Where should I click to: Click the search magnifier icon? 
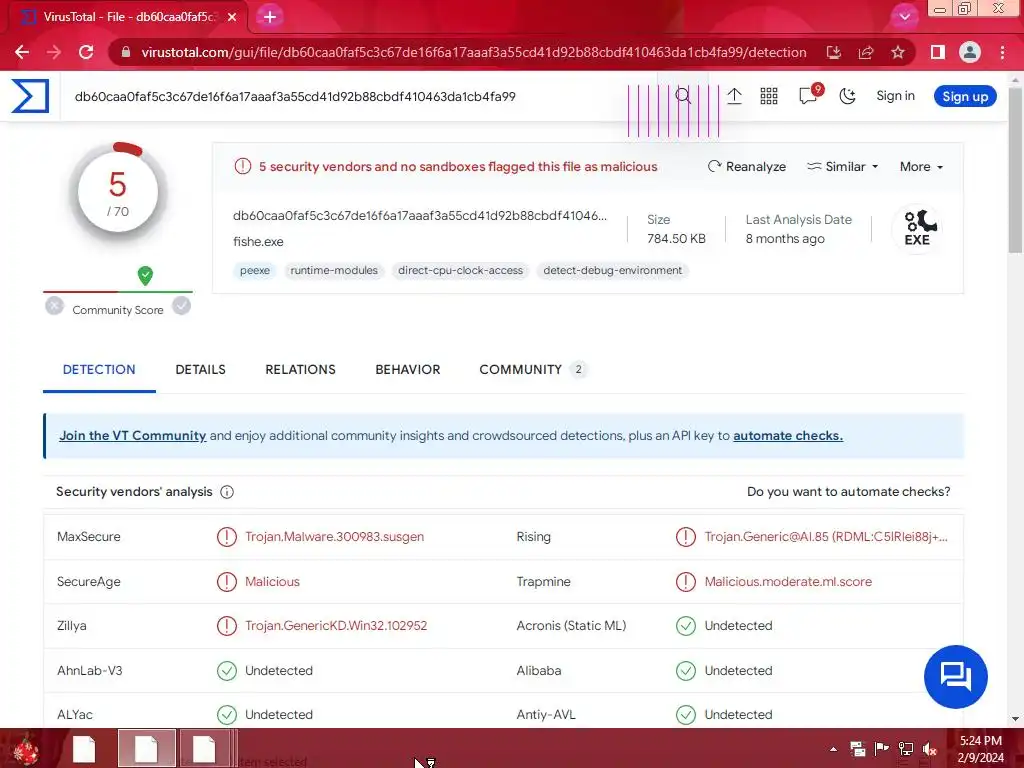tap(683, 96)
